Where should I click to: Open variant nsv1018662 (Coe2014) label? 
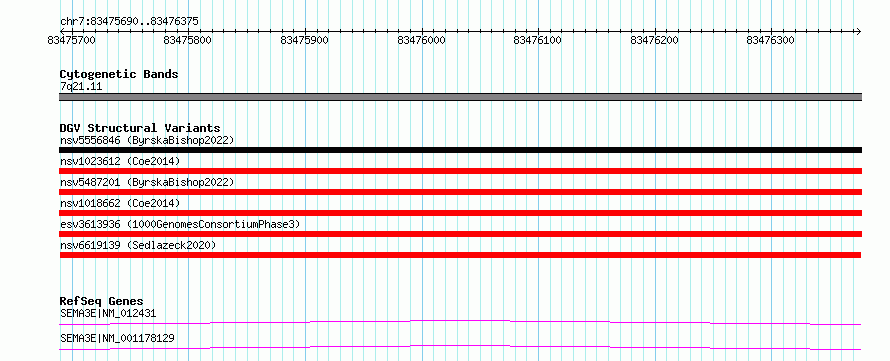tap(120, 203)
